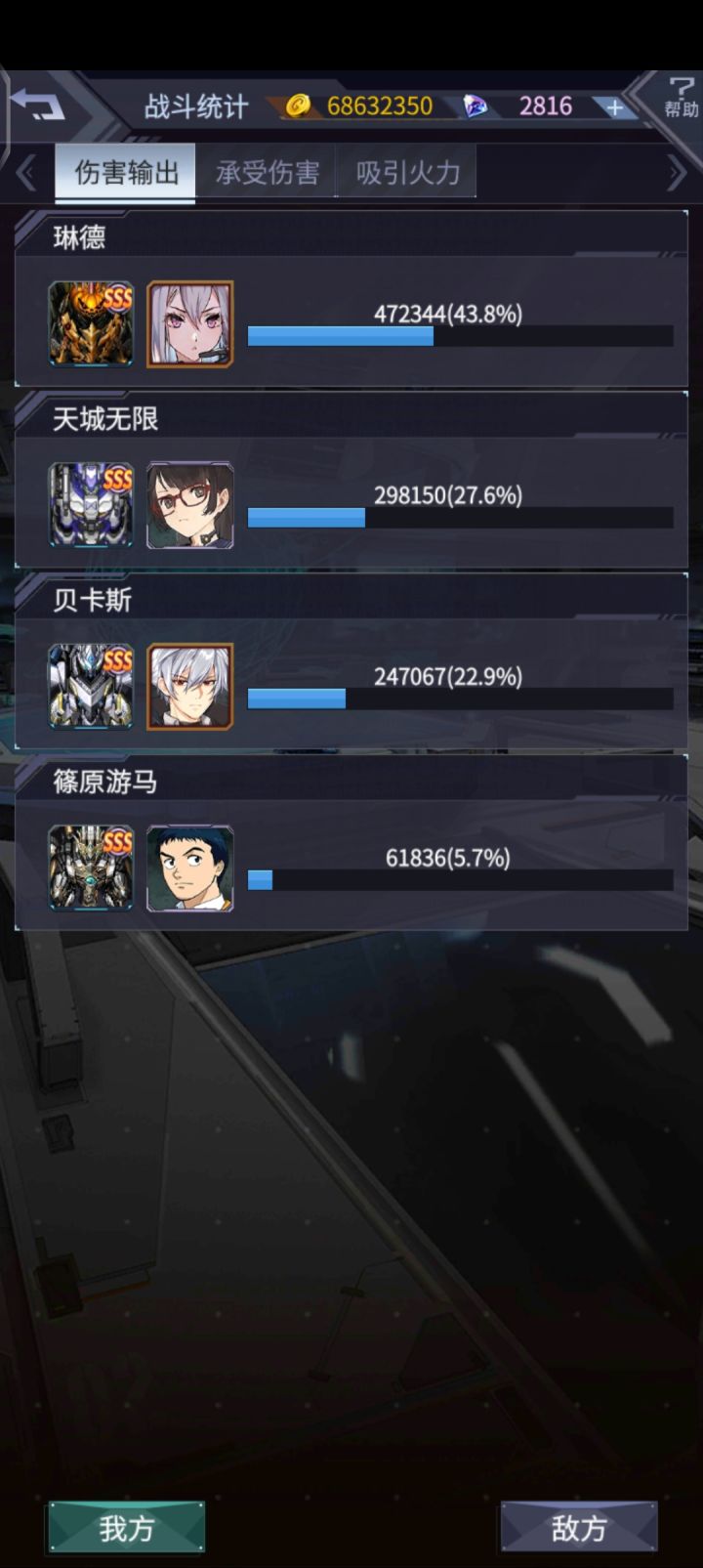Image resolution: width=703 pixels, height=1568 pixels.
Task: Show 敌方 enemy statistics
Action: click(x=579, y=1527)
